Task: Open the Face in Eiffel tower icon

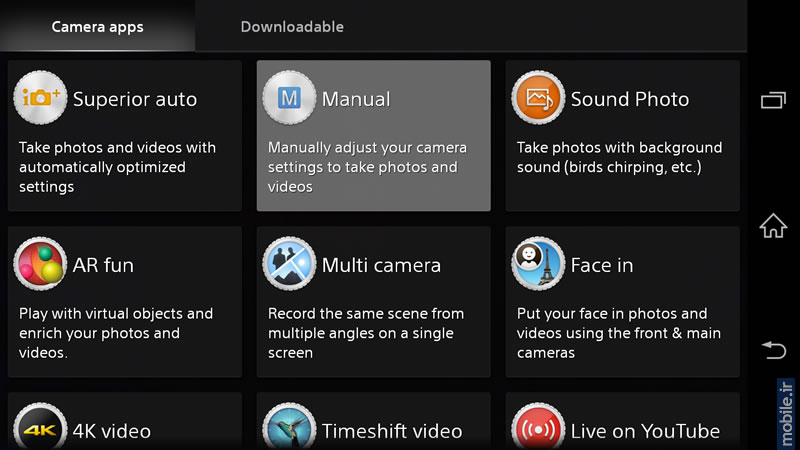Action: pyautogui.click(x=538, y=264)
